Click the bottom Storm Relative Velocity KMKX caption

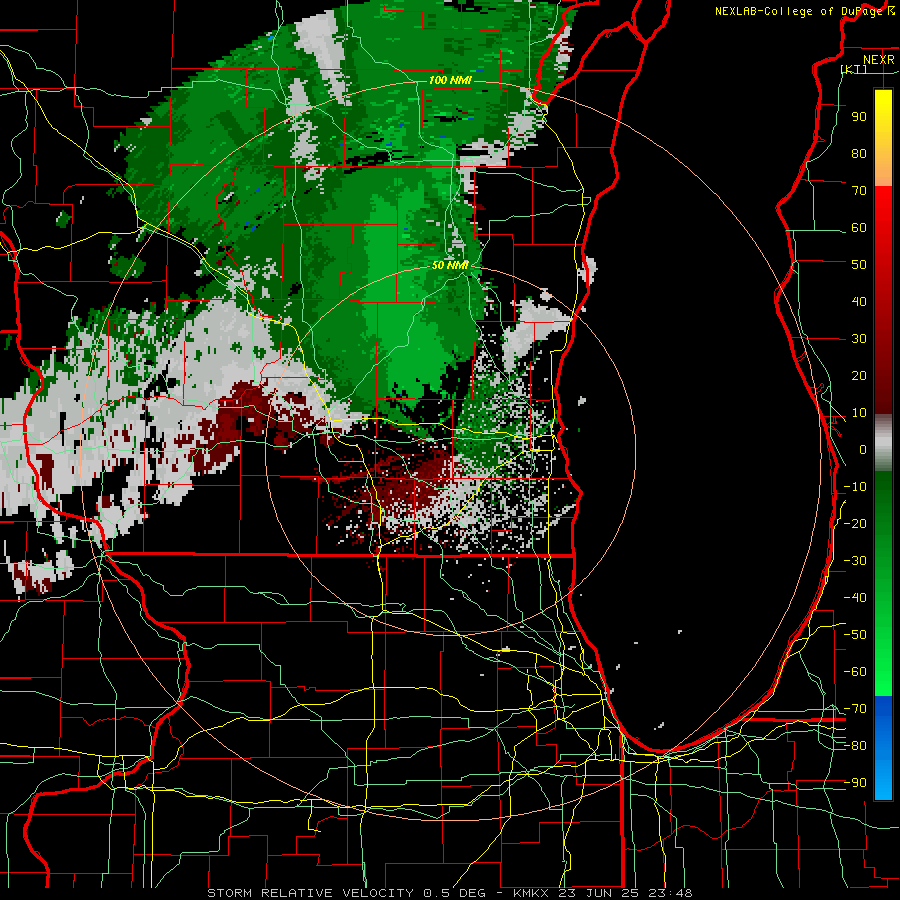[449, 893]
